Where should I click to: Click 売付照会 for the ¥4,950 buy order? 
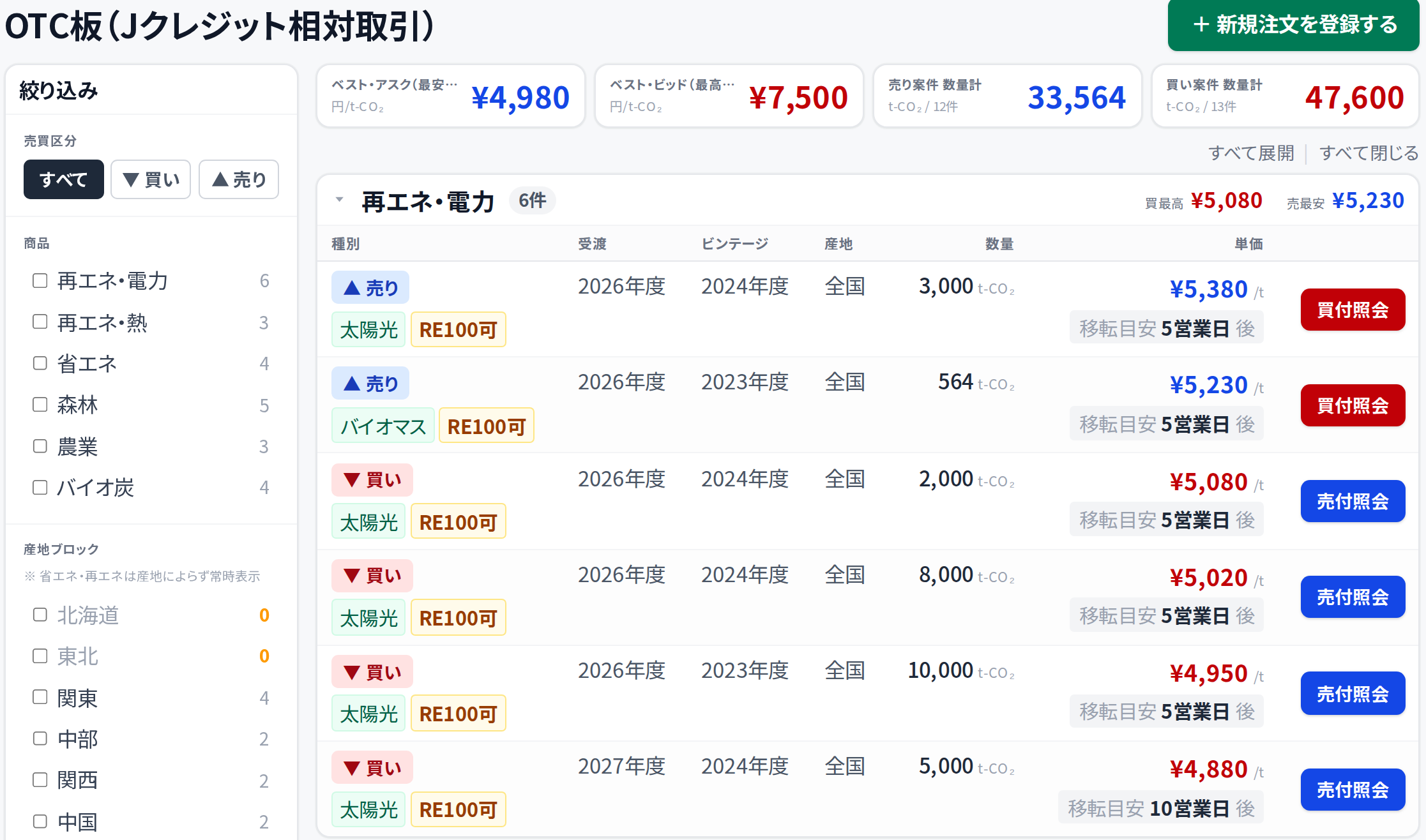pos(1353,693)
